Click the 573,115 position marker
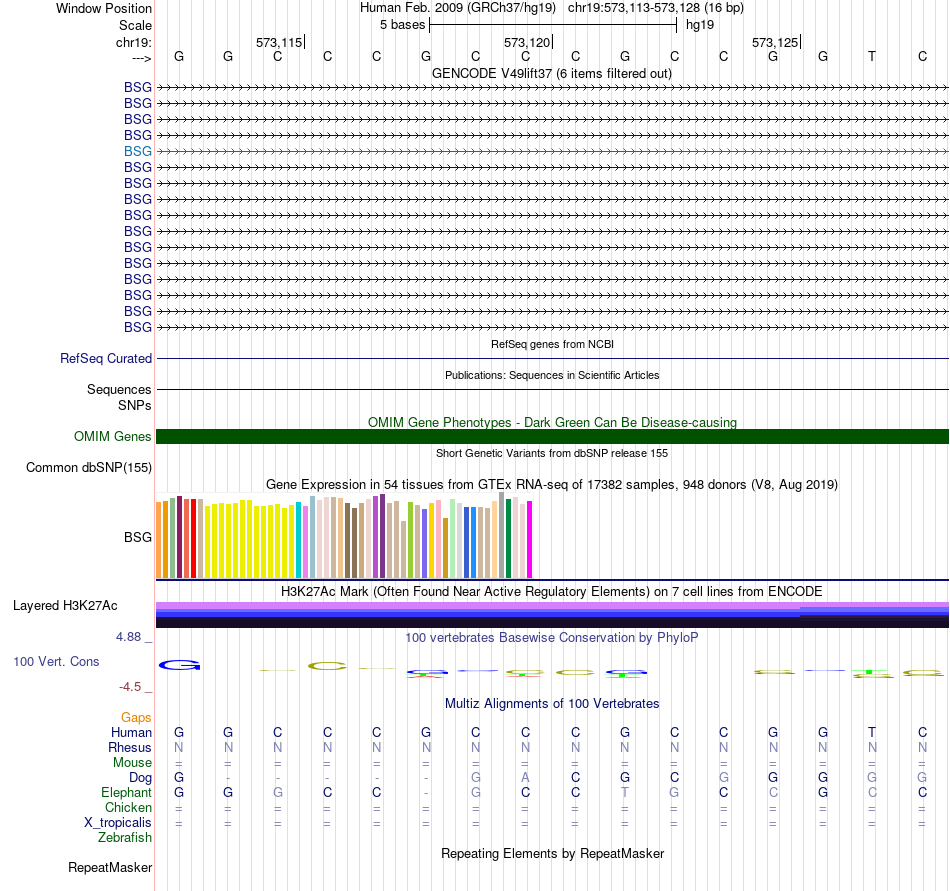Viewport: 950px width, 891px height. pyautogui.click(x=280, y=42)
